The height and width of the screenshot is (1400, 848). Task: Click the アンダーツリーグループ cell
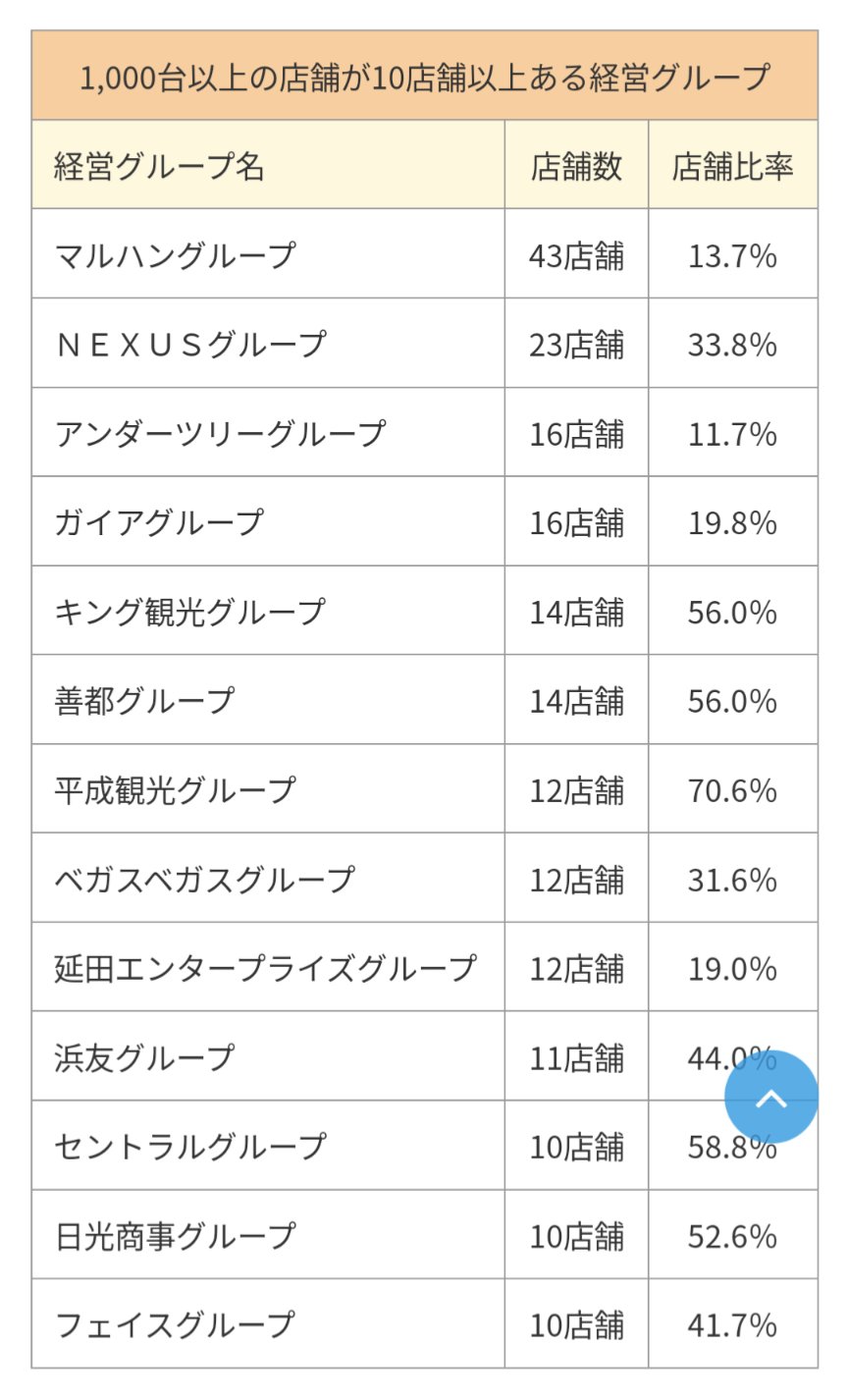coord(268,433)
